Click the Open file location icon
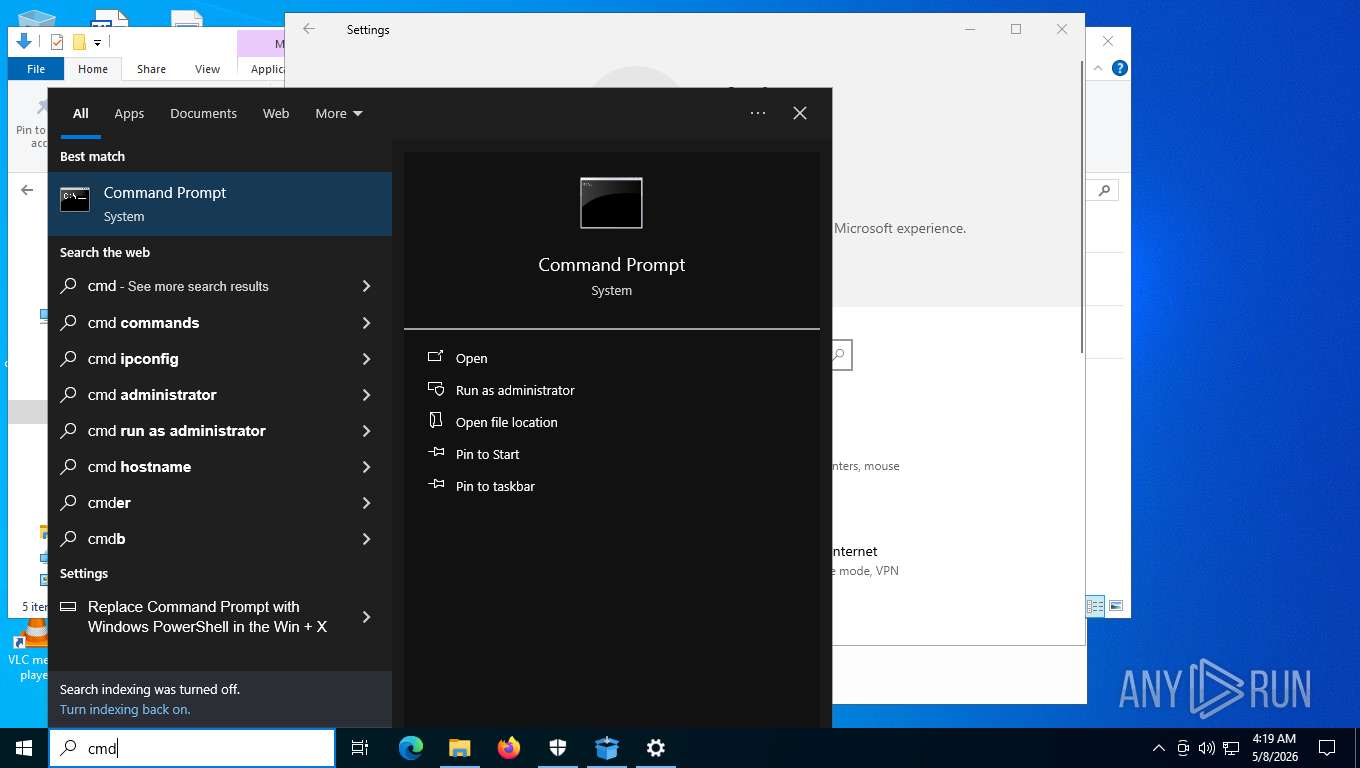The height and width of the screenshot is (768, 1360). 436,421
